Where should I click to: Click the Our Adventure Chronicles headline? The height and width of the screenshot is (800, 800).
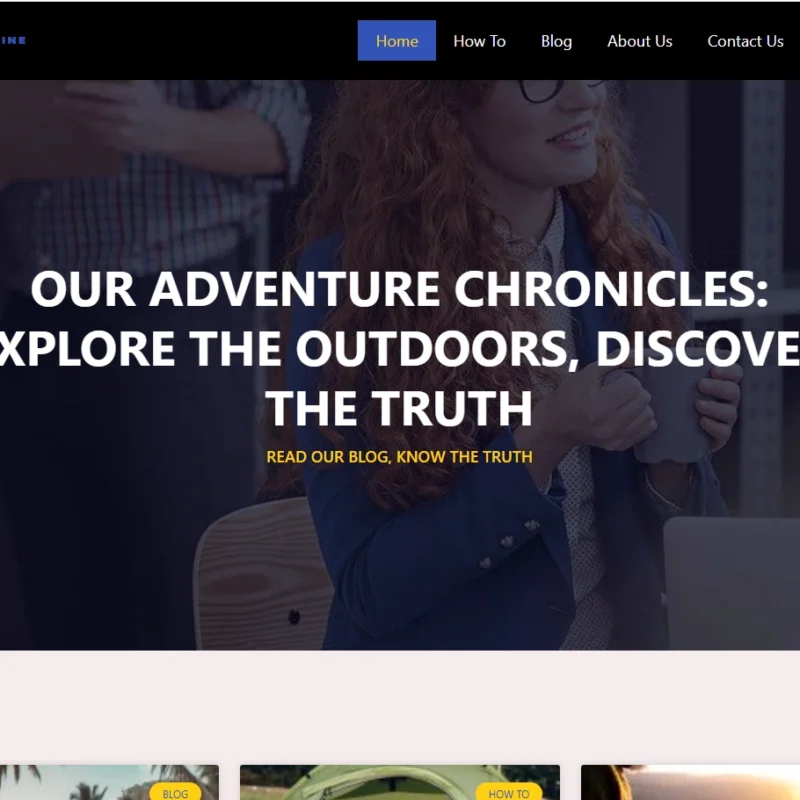399,348
